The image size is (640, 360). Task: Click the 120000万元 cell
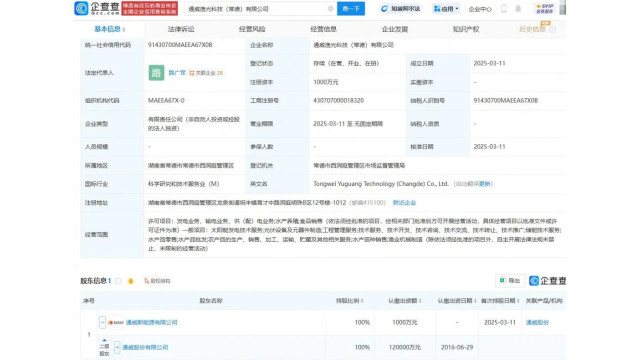(x=404, y=347)
